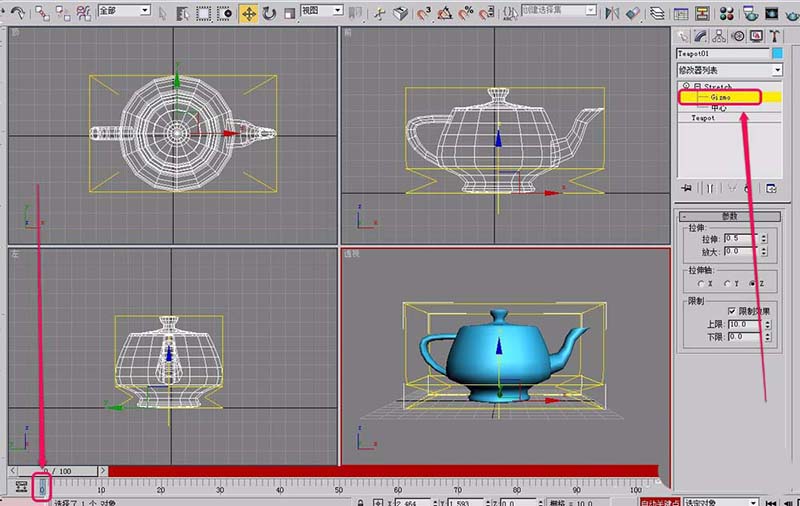Image resolution: width=800 pixels, height=506 pixels.
Task: Open the named selection sets dropdown
Action: [x=559, y=10]
